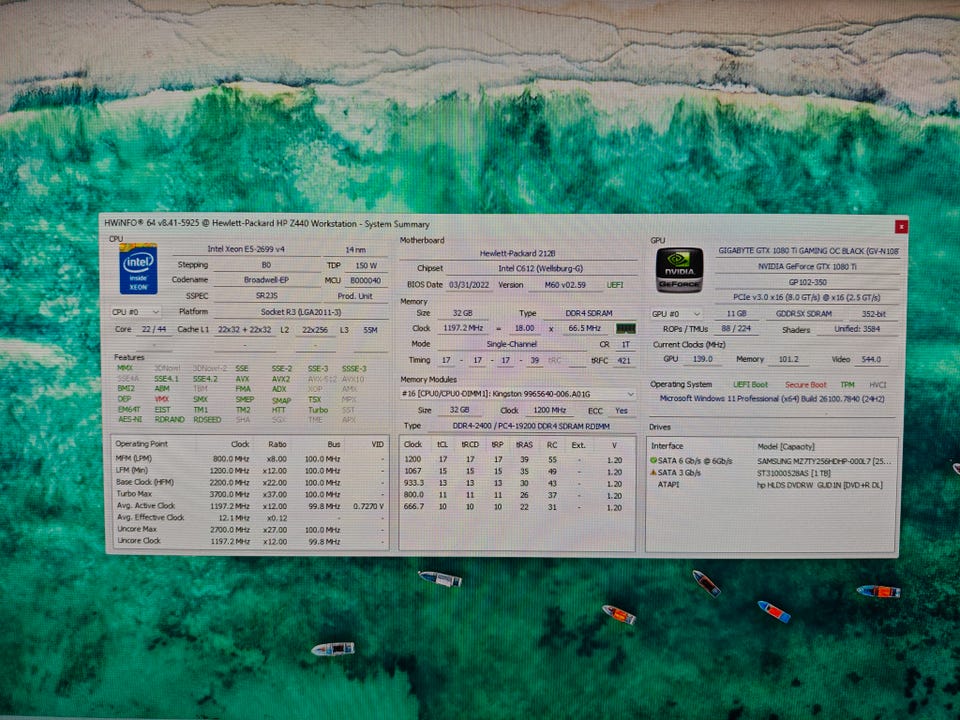This screenshot has height=720, width=960.
Task: Click the ROPs / TMUs 88 / 224 value
Action: (x=735, y=329)
